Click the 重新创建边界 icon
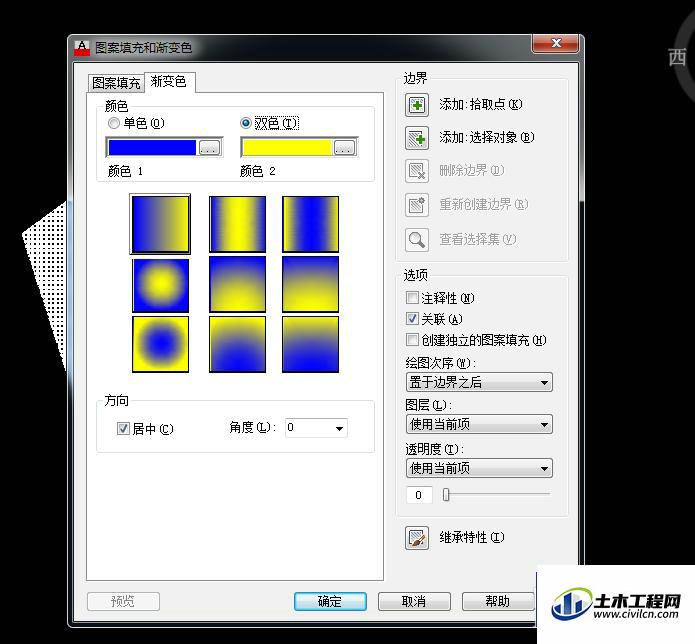This screenshot has height=644, width=695. [x=417, y=205]
